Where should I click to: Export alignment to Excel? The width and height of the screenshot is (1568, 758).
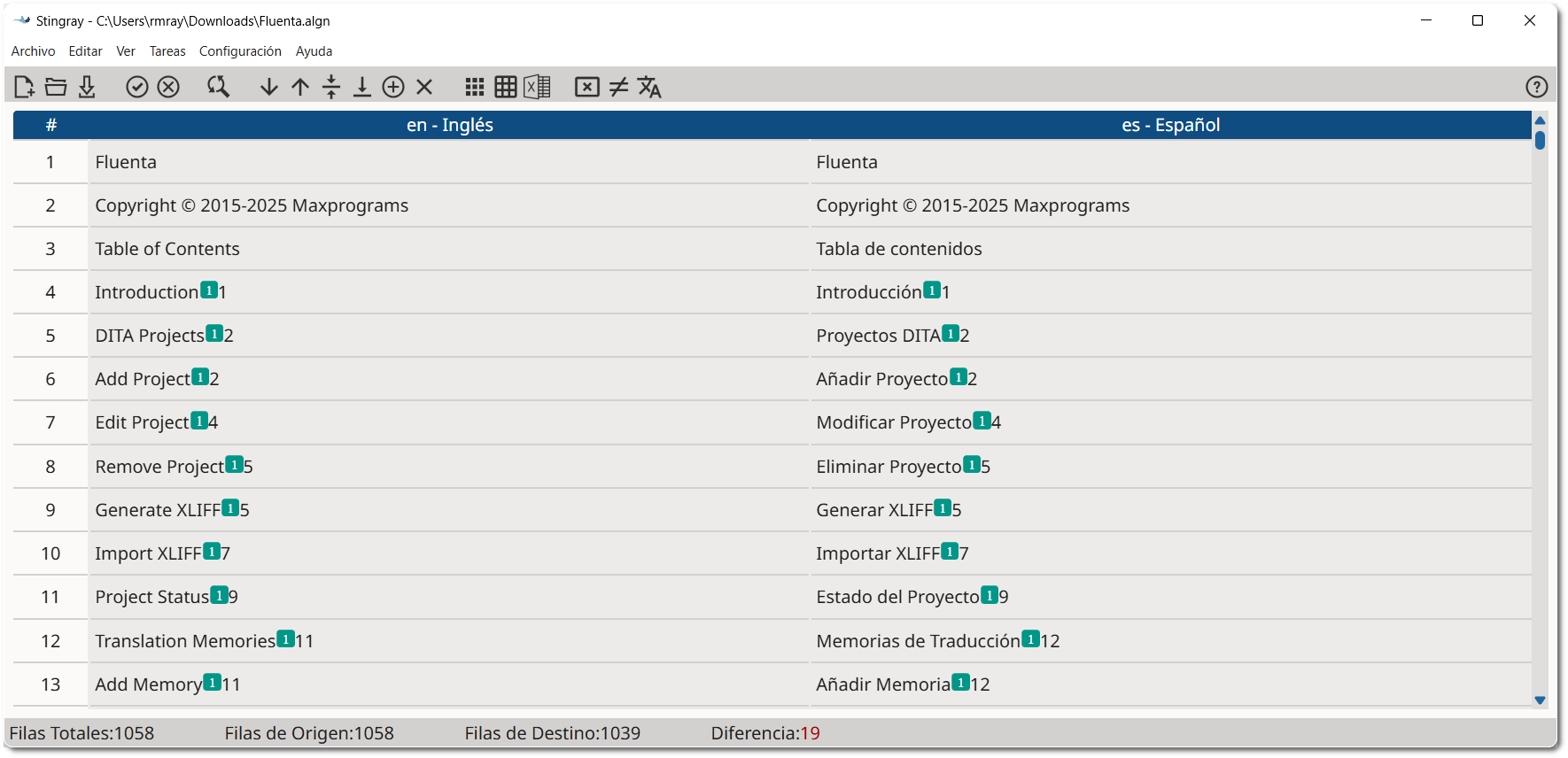pos(537,87)
